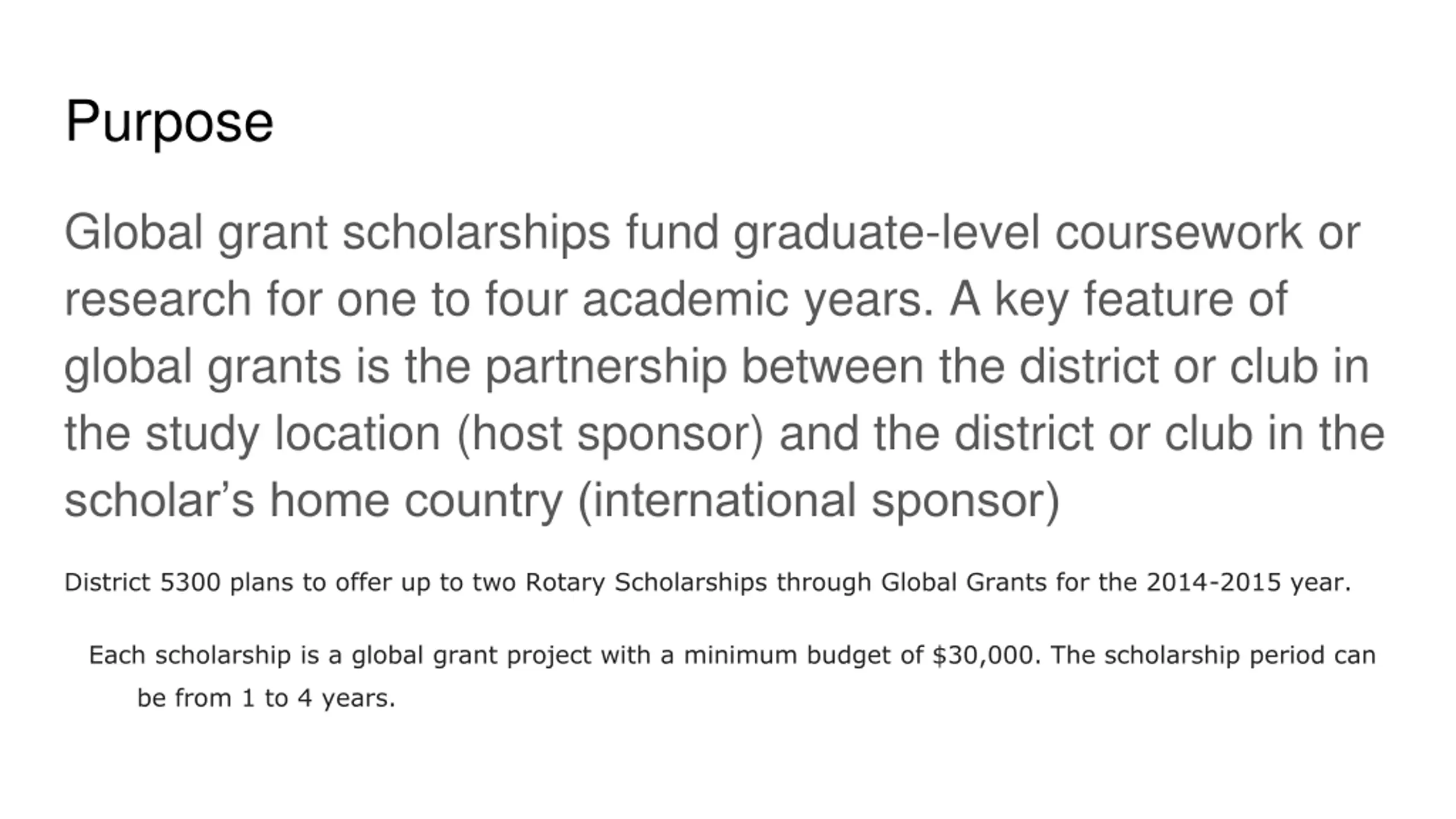Viewport: 1456px width, 819px height.
Task: Click the word "partnership" in the paragraph
Action: pyautogui.click(x=606, y=366)
